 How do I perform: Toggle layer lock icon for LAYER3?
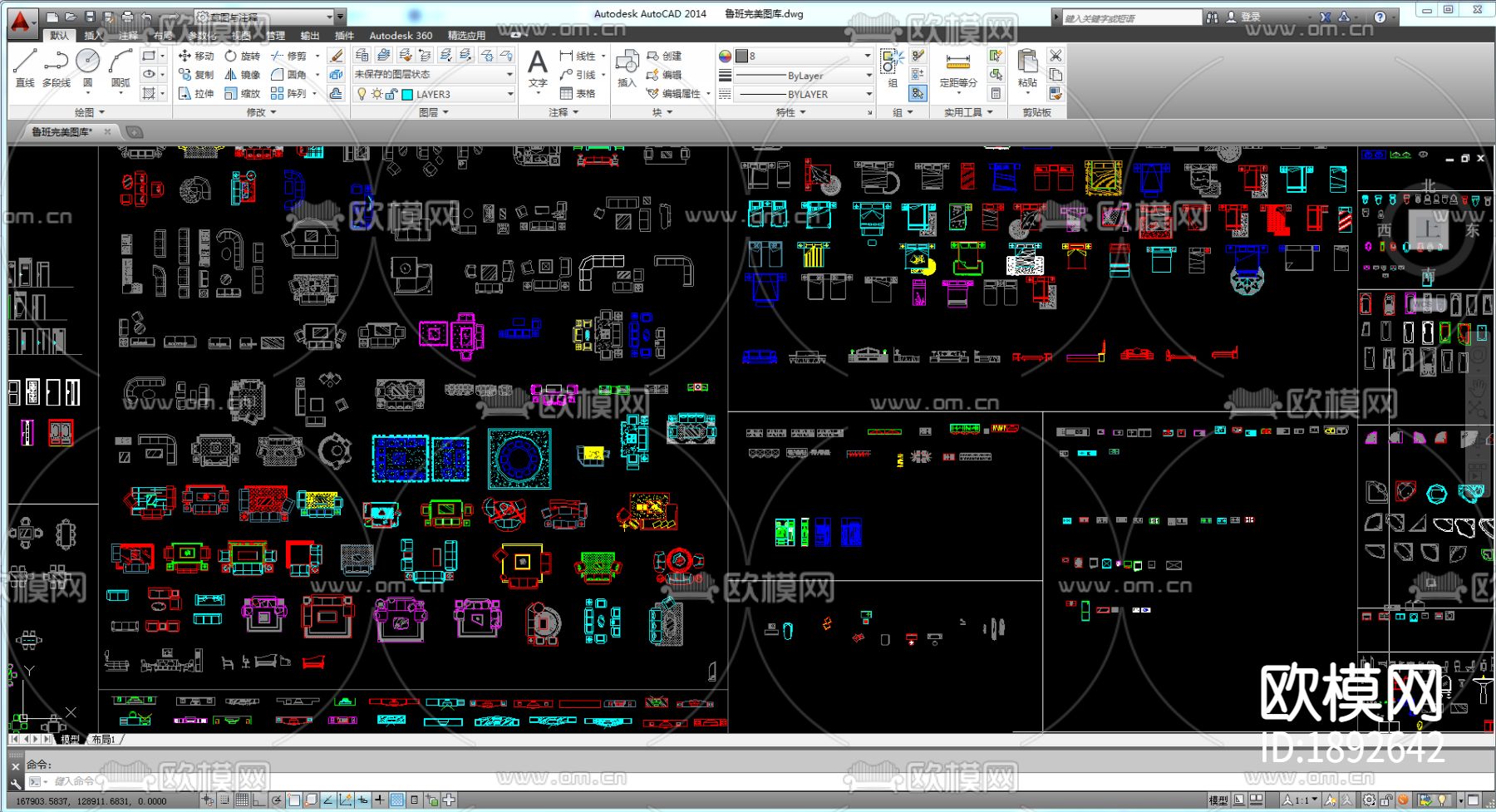[391, 94]
